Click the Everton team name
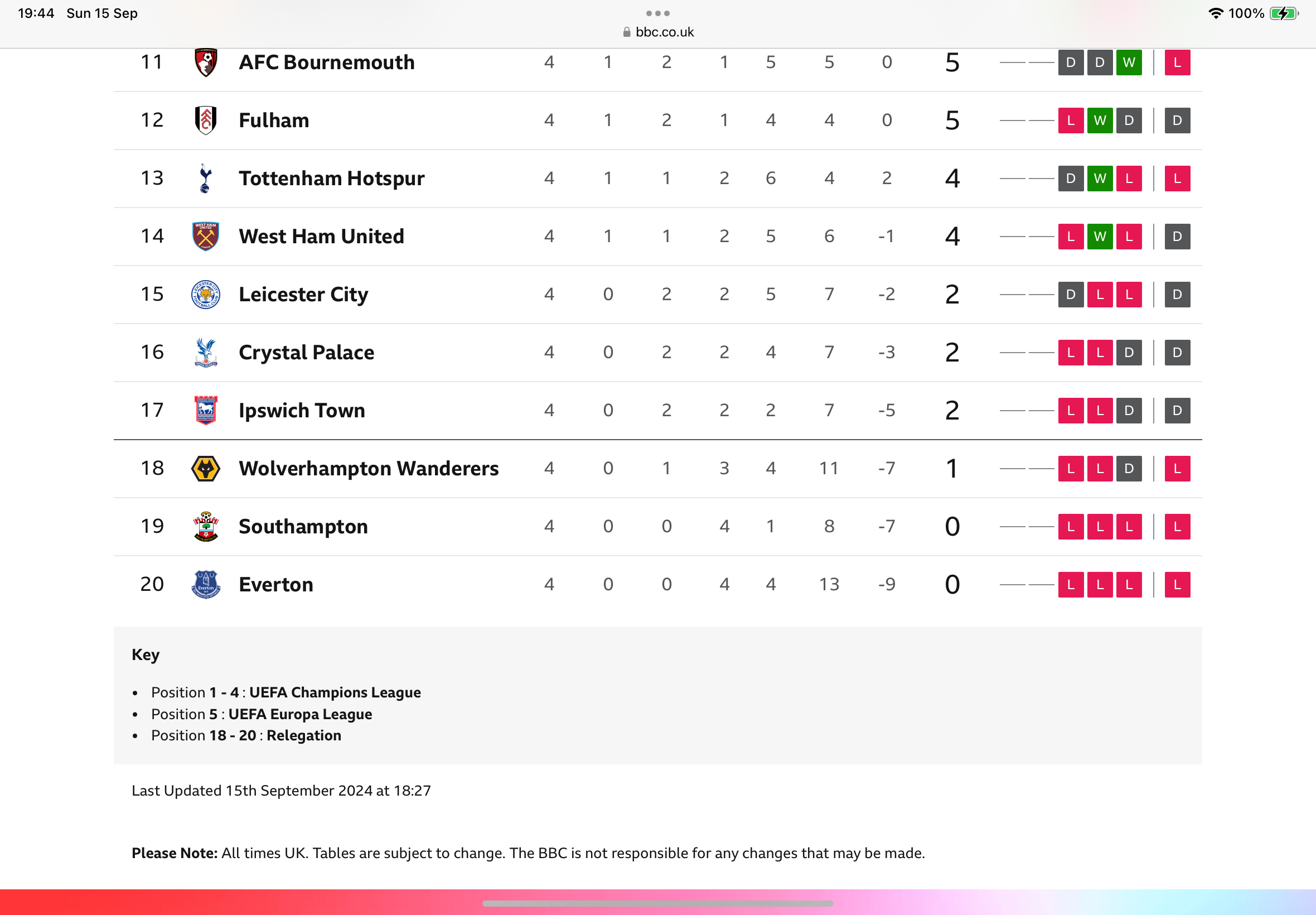Viewport: 1316px width, 915px height. pyautogui.click(x=276, y=584)
